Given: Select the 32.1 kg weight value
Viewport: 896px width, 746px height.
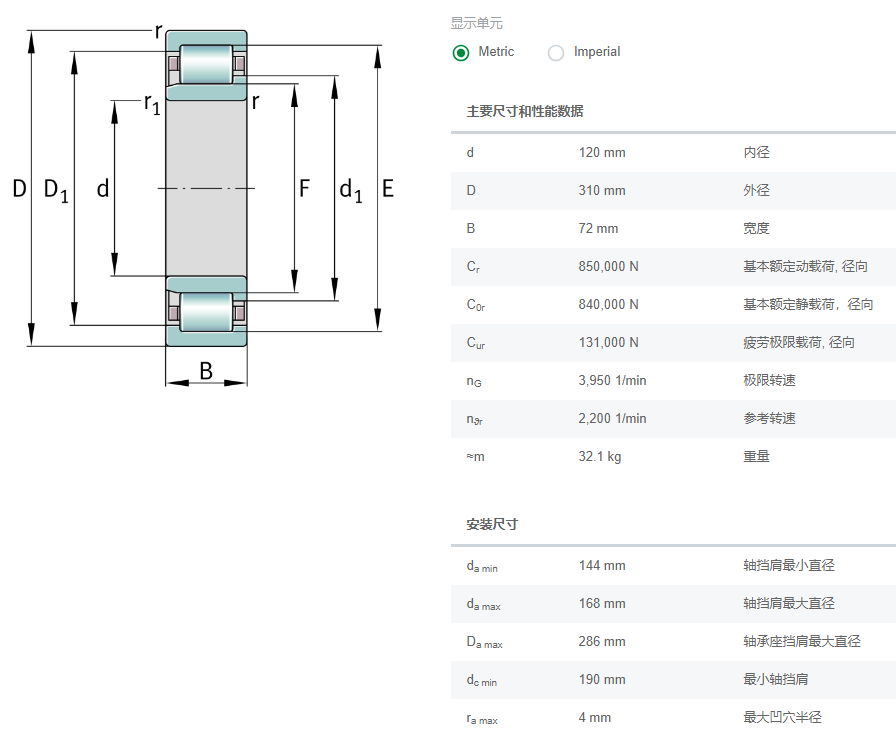Looking at the screenshot, I should (600, 457).
